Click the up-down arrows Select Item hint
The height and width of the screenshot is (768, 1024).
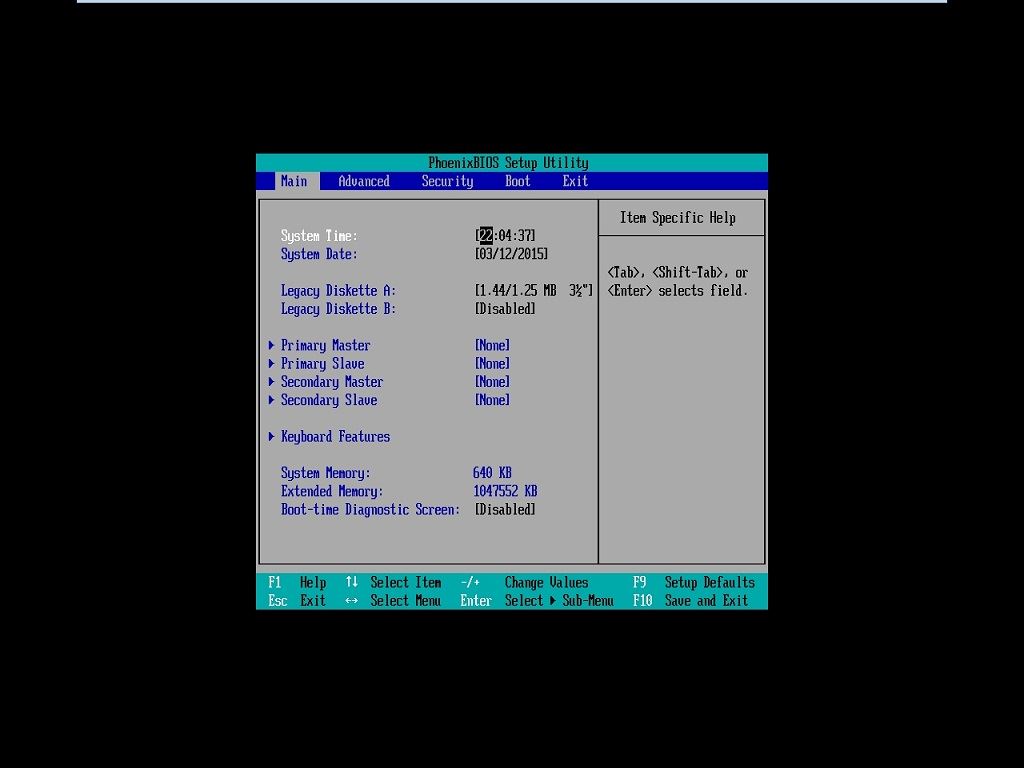coord(393,583)
